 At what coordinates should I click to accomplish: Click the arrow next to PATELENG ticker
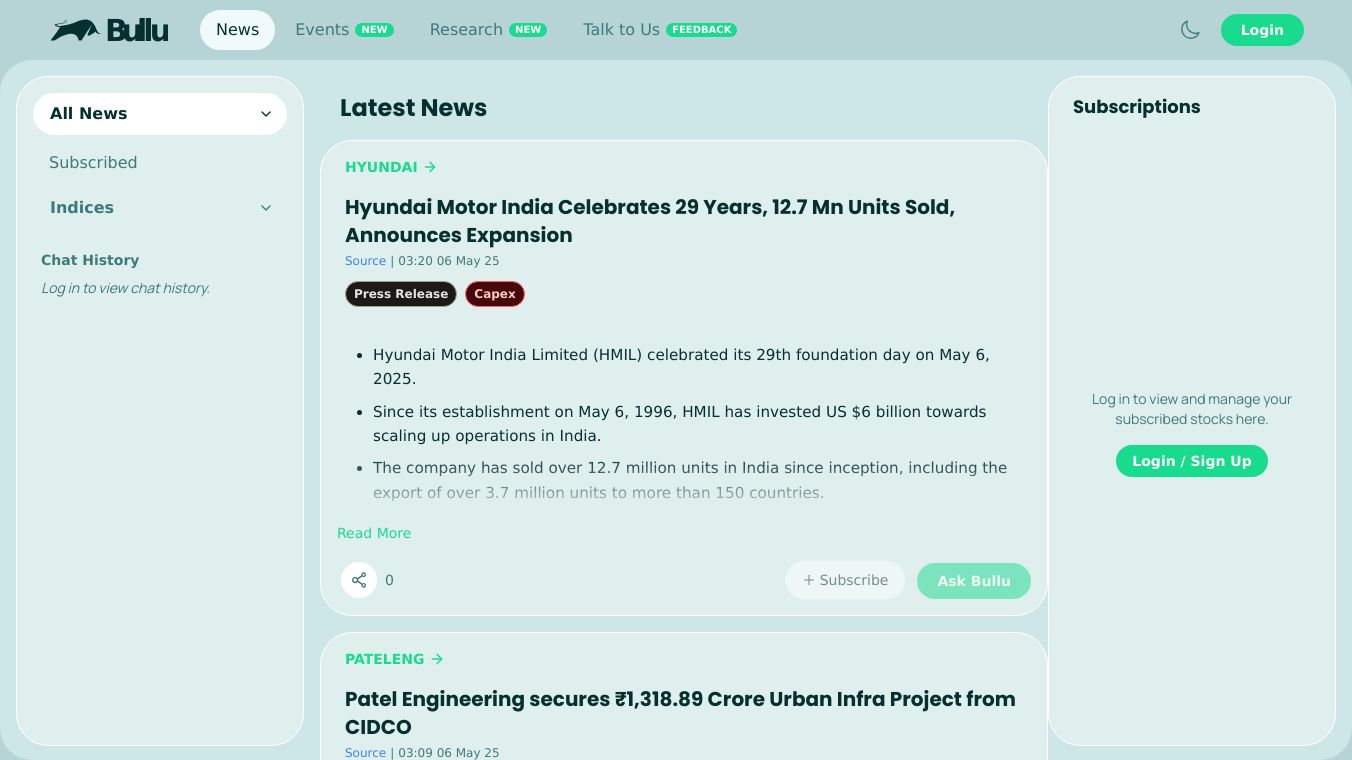pyautogui.click(x=436, y=659)
